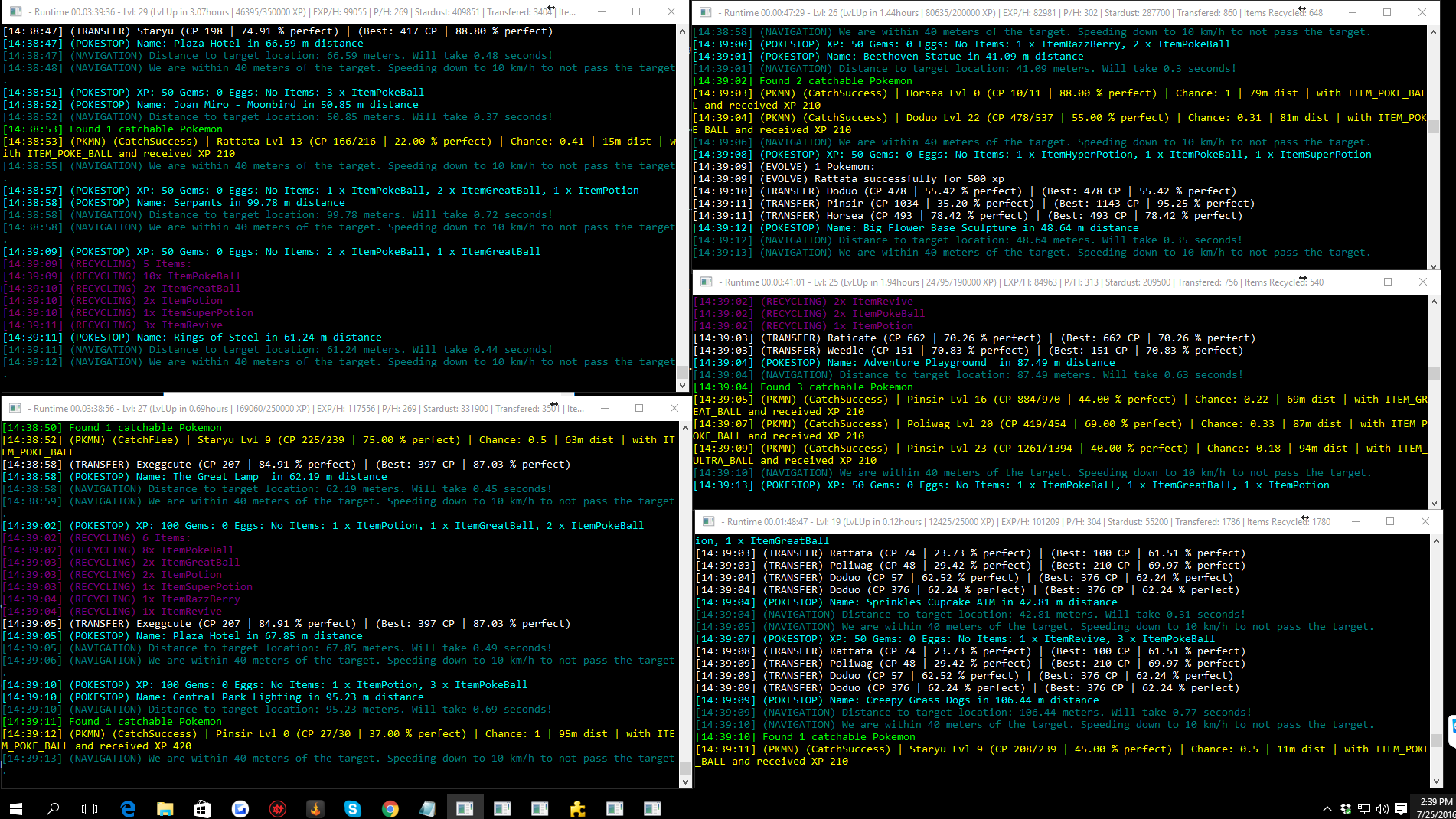Click 'Raticate (CP 662' transfer line
This screenshot has width=1456, height=819.
[974, 338]
